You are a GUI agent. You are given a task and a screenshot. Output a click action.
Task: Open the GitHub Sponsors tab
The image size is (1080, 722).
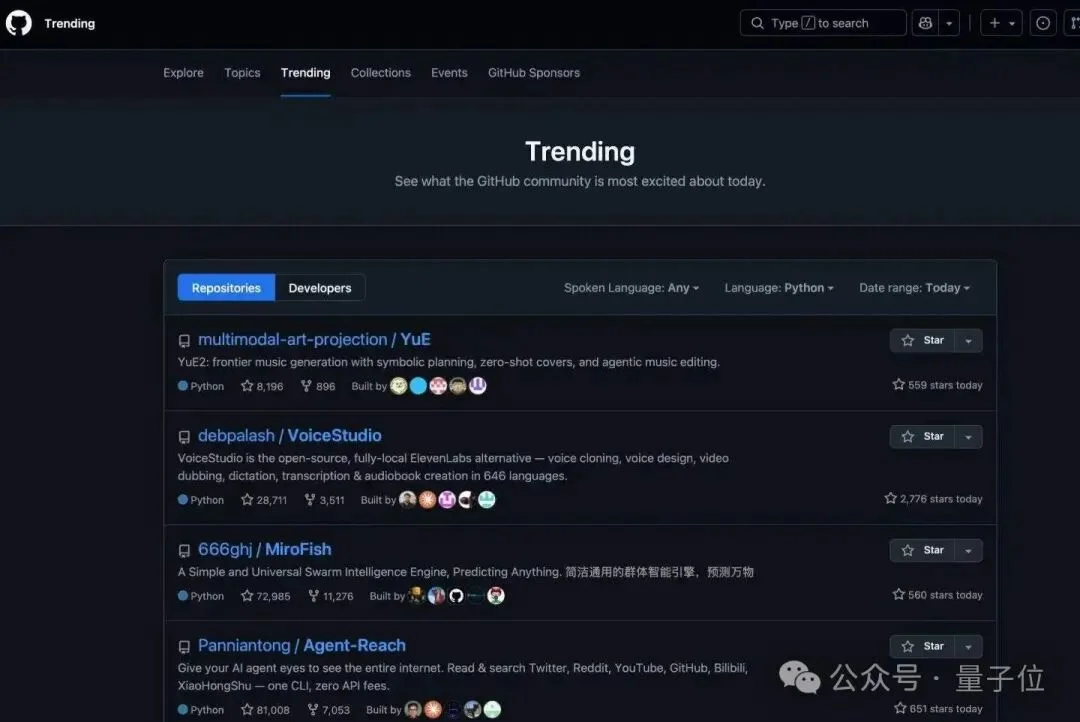[x=534, y=72]
